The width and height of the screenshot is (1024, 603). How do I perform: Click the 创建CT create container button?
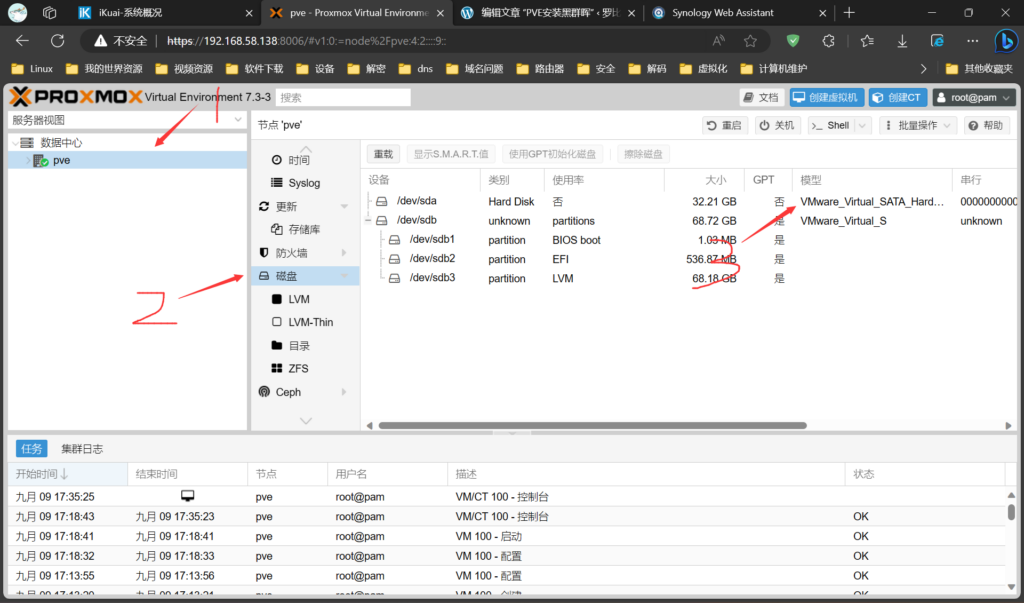(896, 97)
